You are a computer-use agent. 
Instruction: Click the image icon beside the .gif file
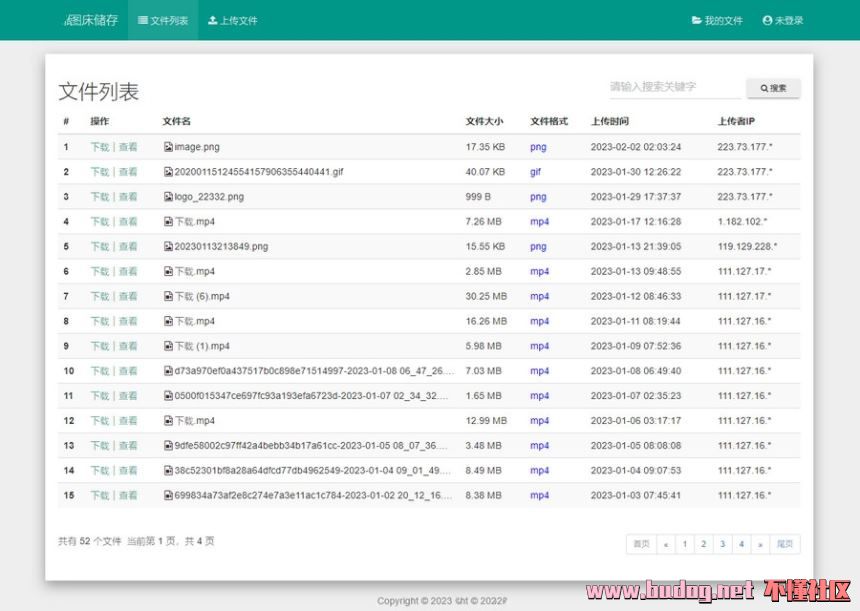(168, 172)
